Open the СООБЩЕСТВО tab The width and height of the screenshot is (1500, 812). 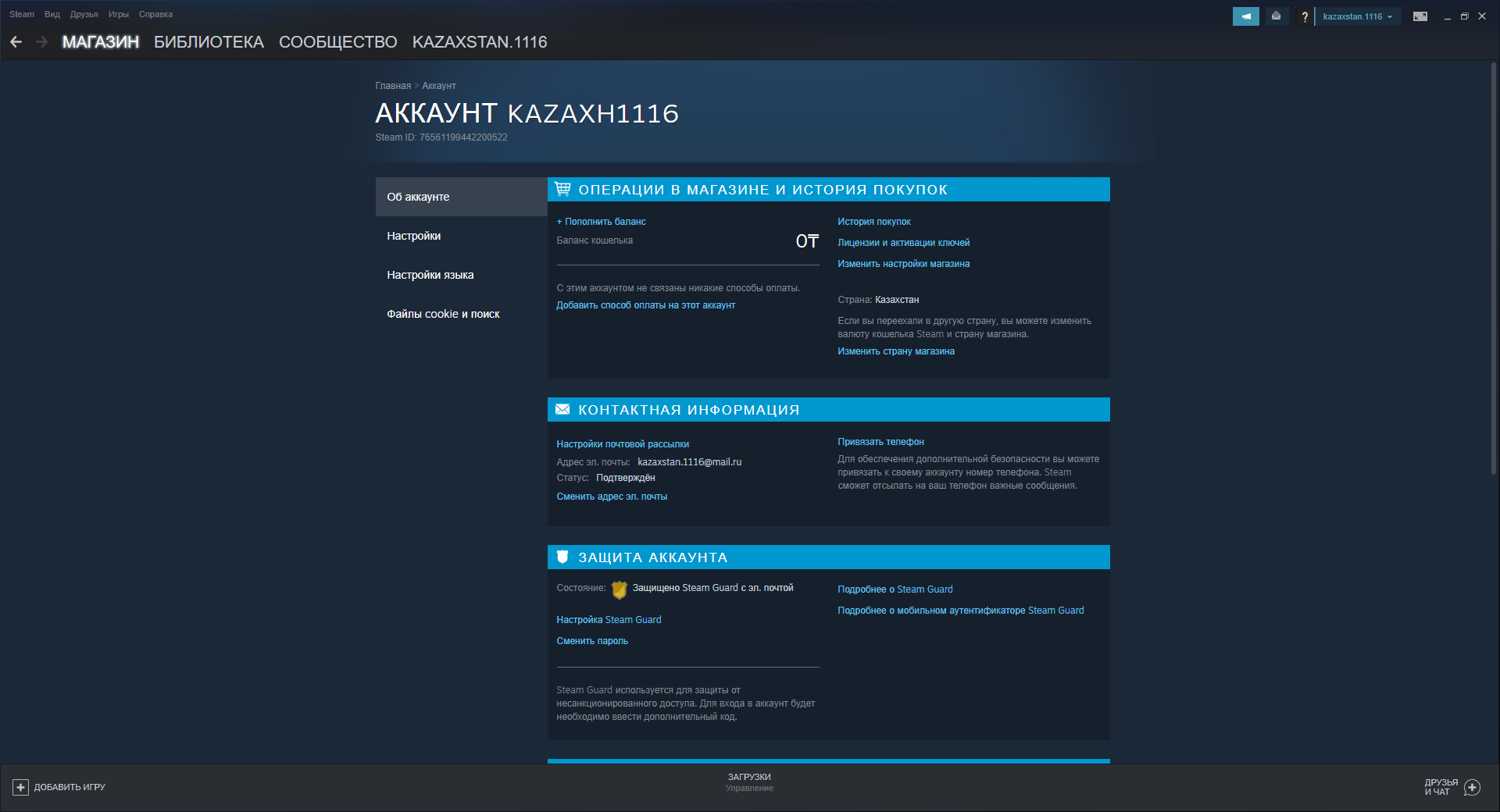(x=337, y=42)
